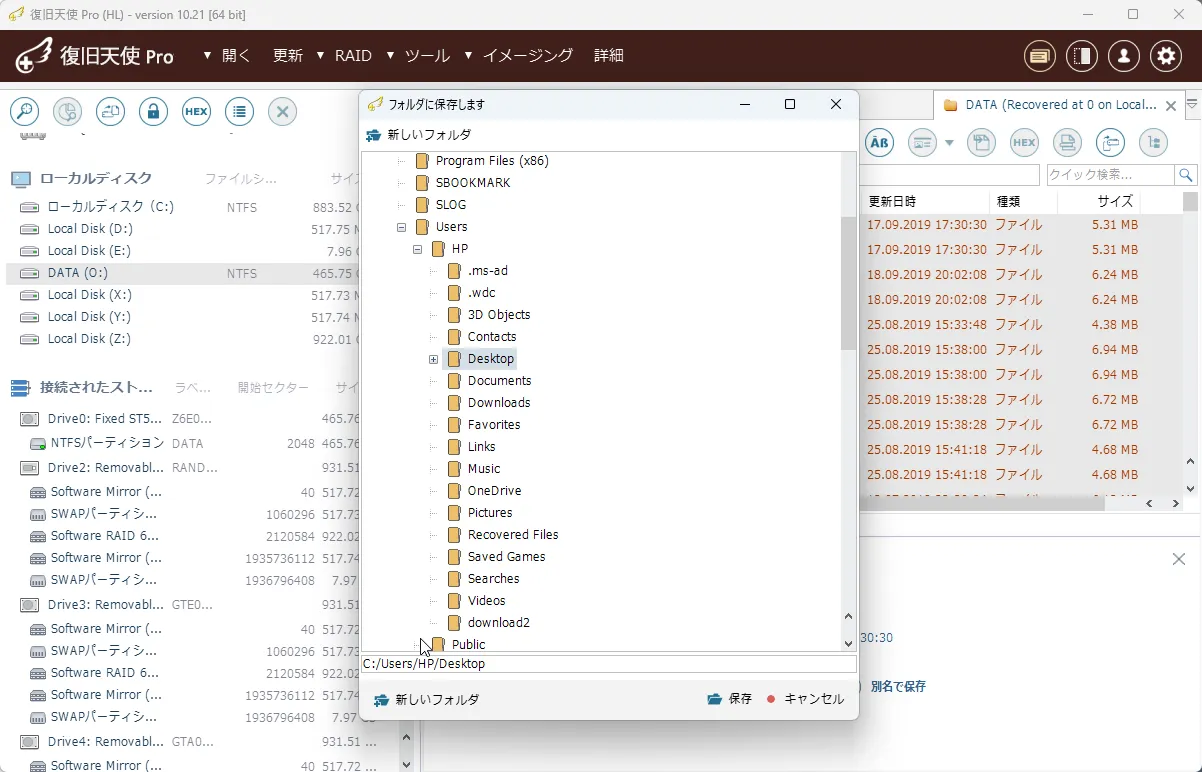Open dropdown arrow next to preview icon

tap(949, 143)
